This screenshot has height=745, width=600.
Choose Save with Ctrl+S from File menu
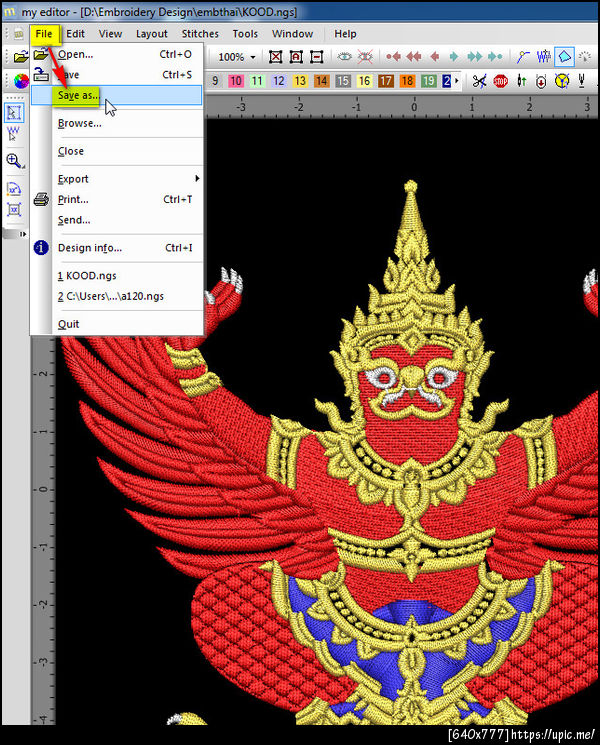[117, 75]
